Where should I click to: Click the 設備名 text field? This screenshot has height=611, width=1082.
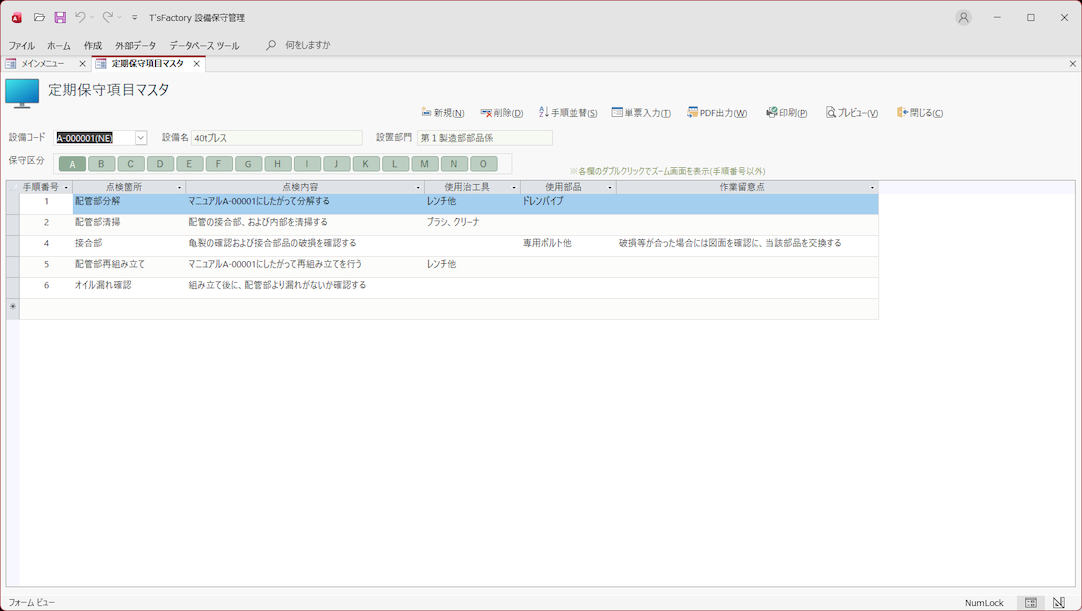276,138
